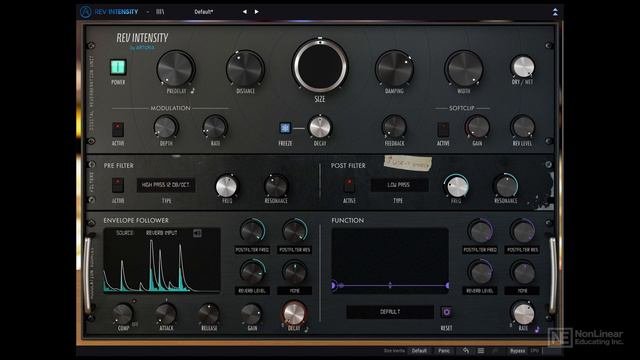Click the Function curve start handle

point(335,285)
